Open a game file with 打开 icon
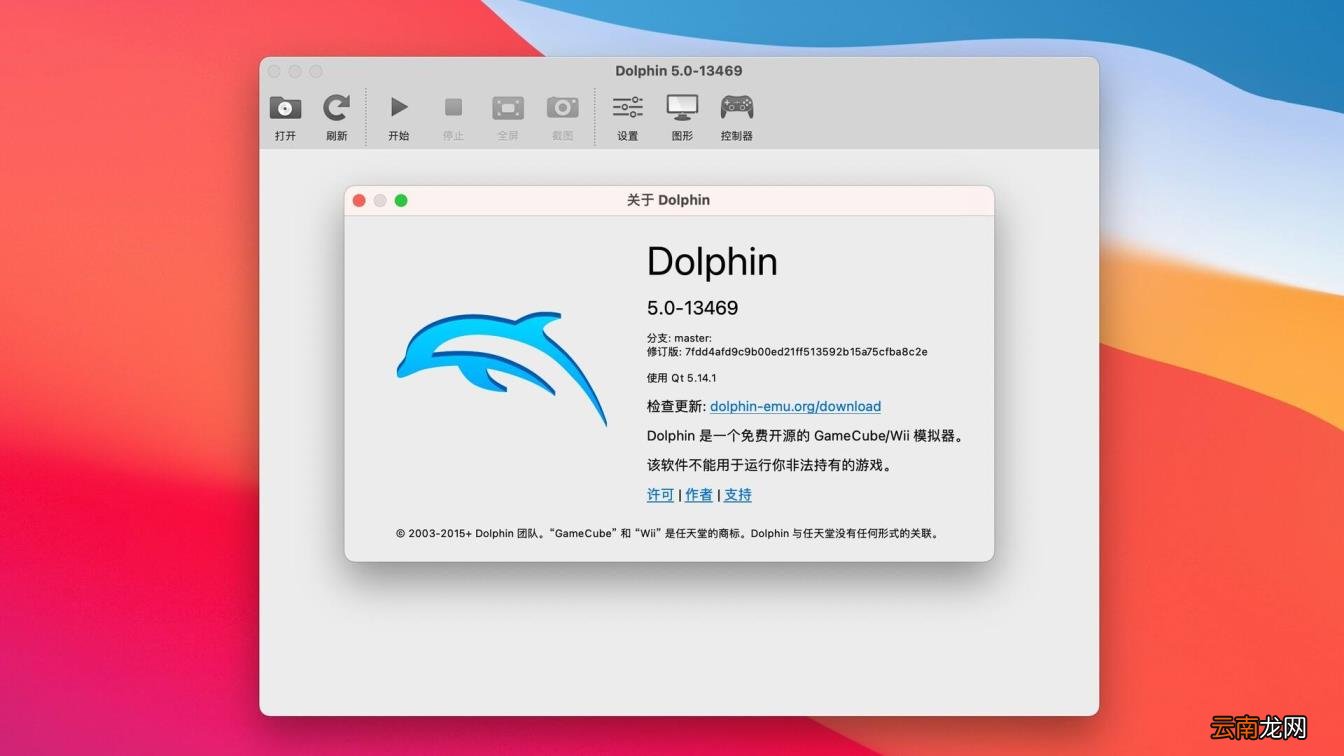This screenshot has height=756, width=1344. (x=285, y=108)
